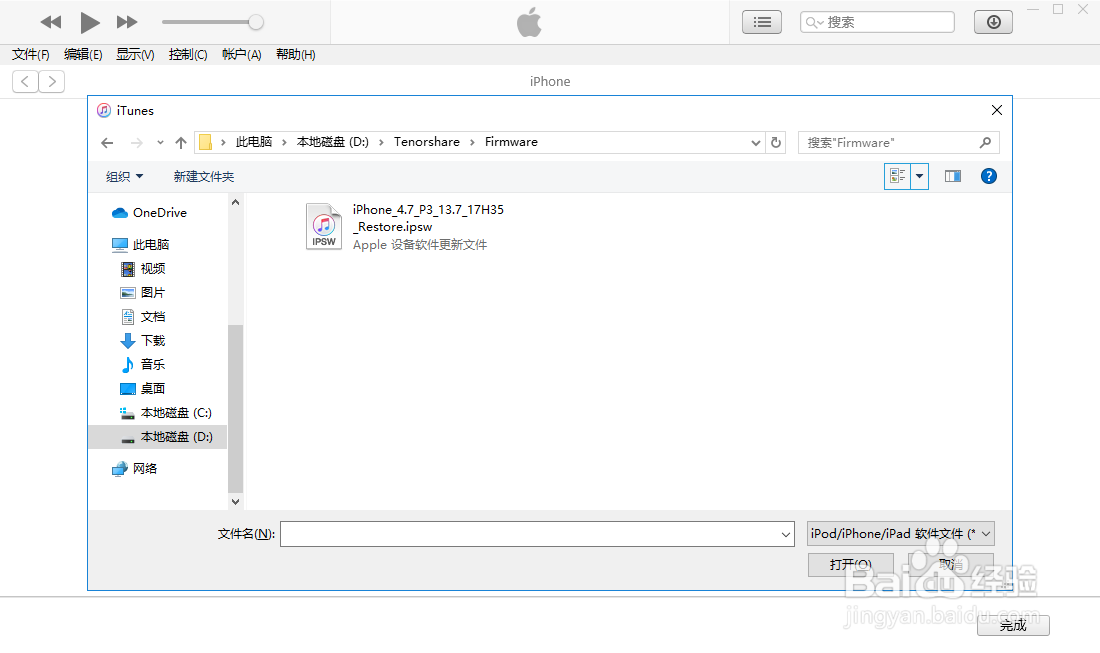This screenshot has width=1100, height=653.
Task: Go back in the file dialog
Action: click(107, 143)
